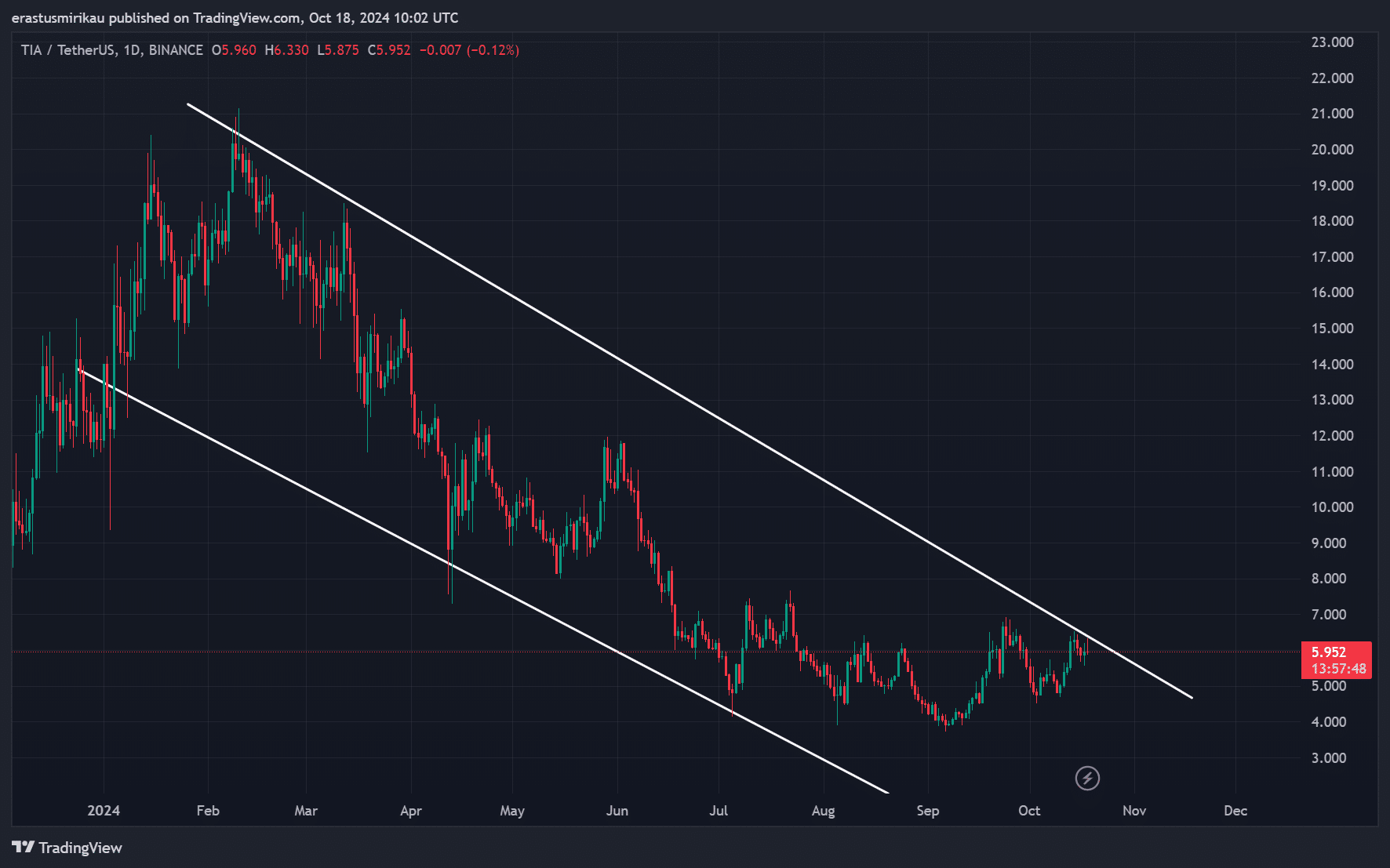Click the countdown timer 13:57:48
Screen dimensions: 1390x868
tap(1338, 669)
